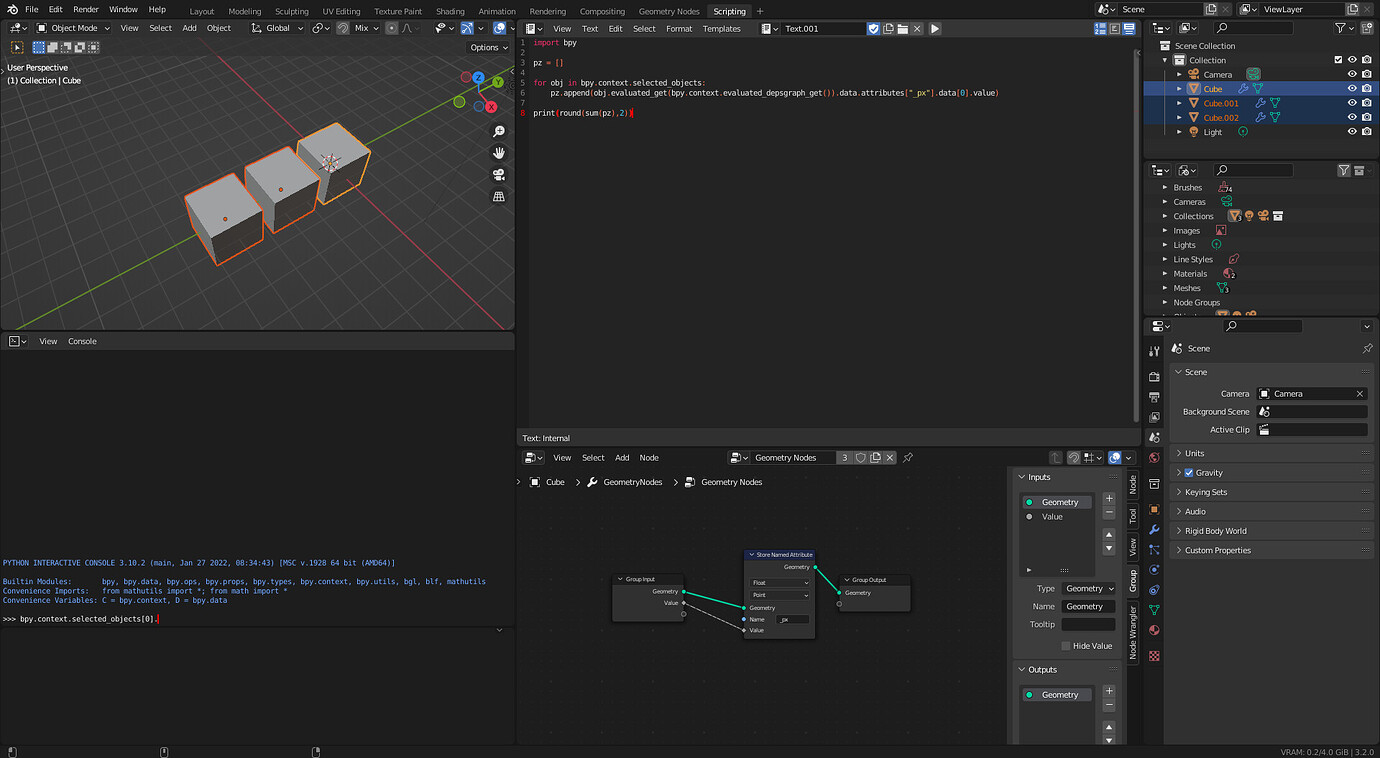This screenshot has height=758, width=1380.
Task: Open the Float data type dropdown
Action: (x=781, y=583)
